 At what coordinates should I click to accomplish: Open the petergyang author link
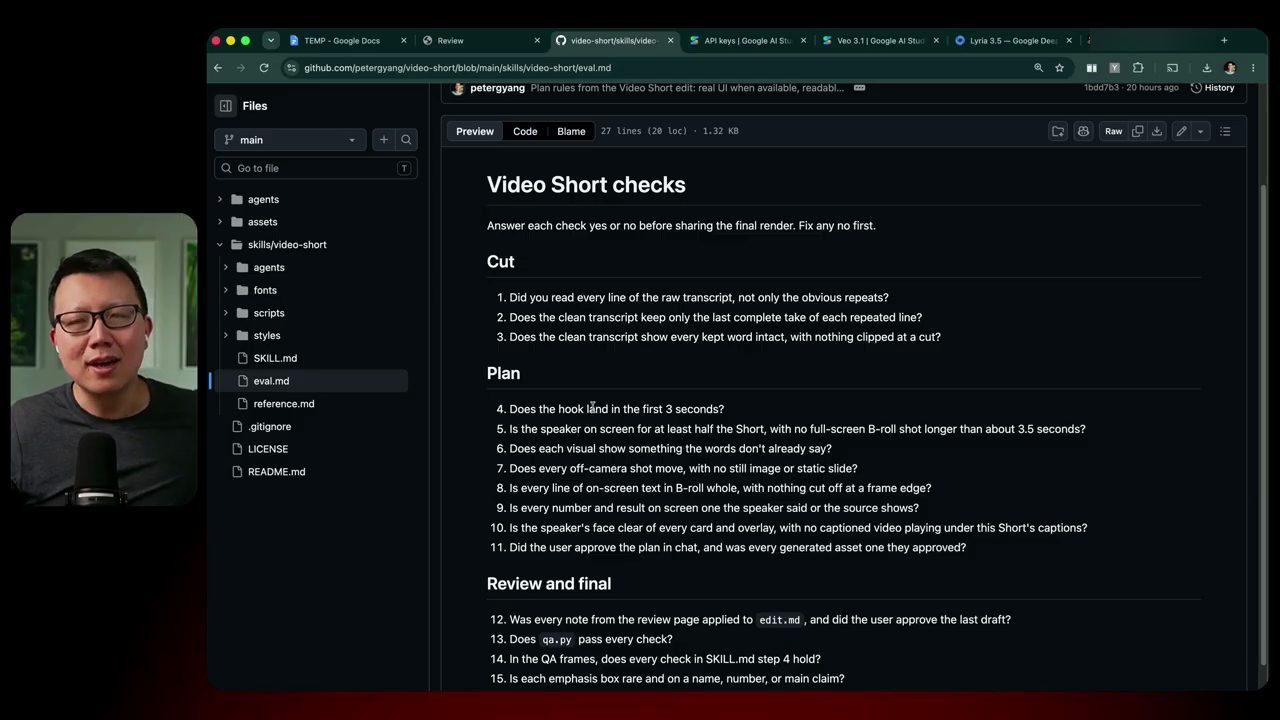497,88
